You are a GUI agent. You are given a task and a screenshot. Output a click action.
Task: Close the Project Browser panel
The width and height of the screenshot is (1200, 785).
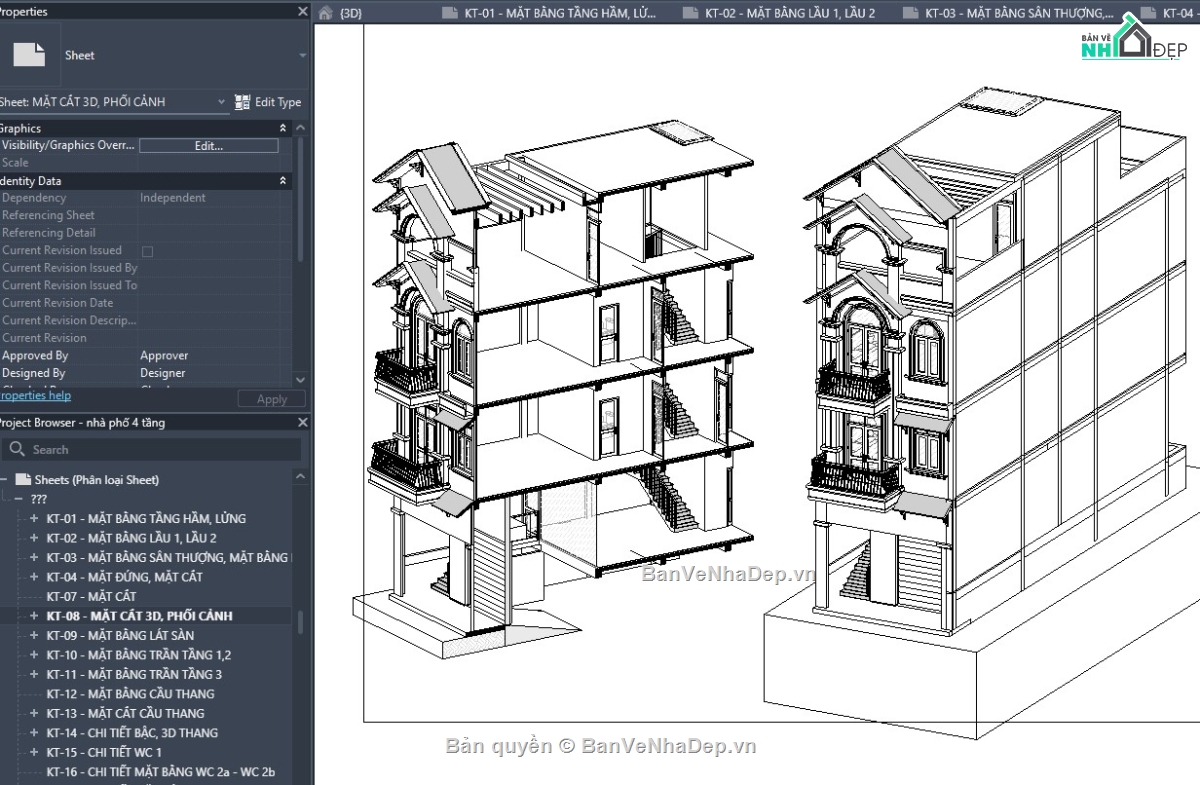pyautogui.click(x=303, y=423)
